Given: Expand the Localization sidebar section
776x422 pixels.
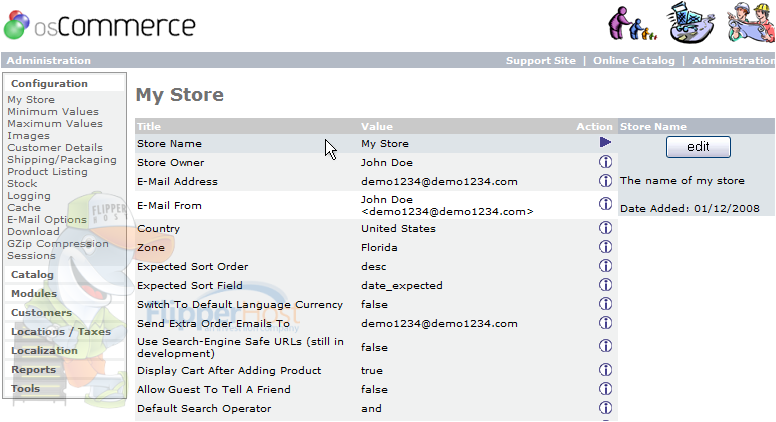Looking at the screenshot, I should (45, 351).
